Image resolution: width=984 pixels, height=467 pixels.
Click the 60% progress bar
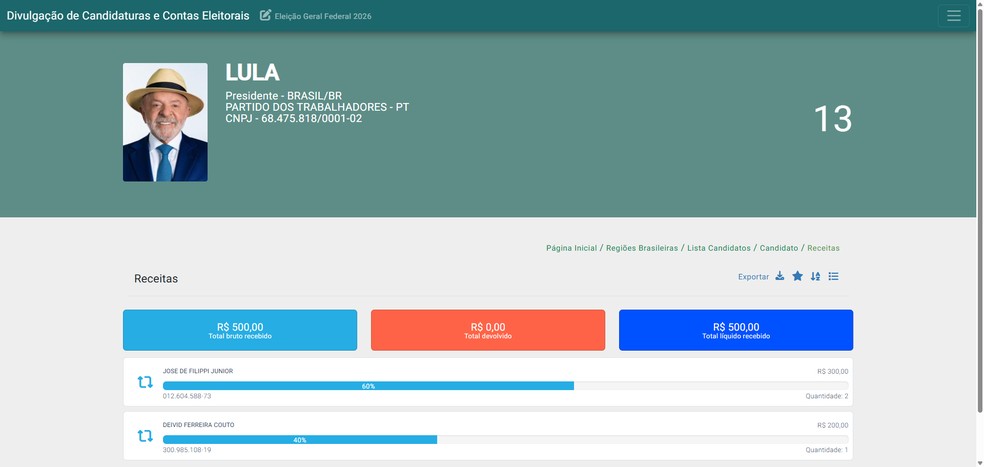(368, 386)
